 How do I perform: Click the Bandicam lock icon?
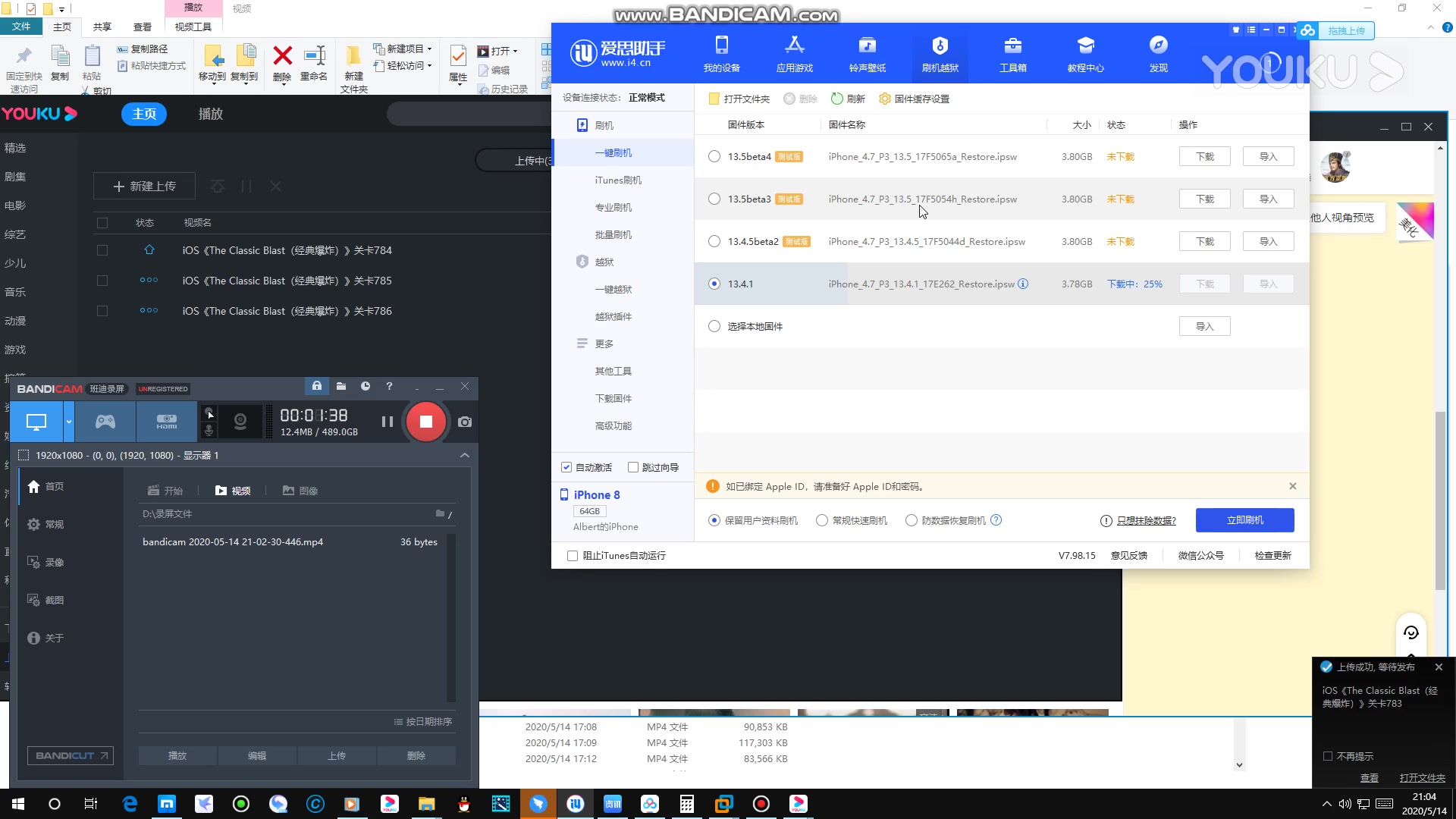point(317,386)
